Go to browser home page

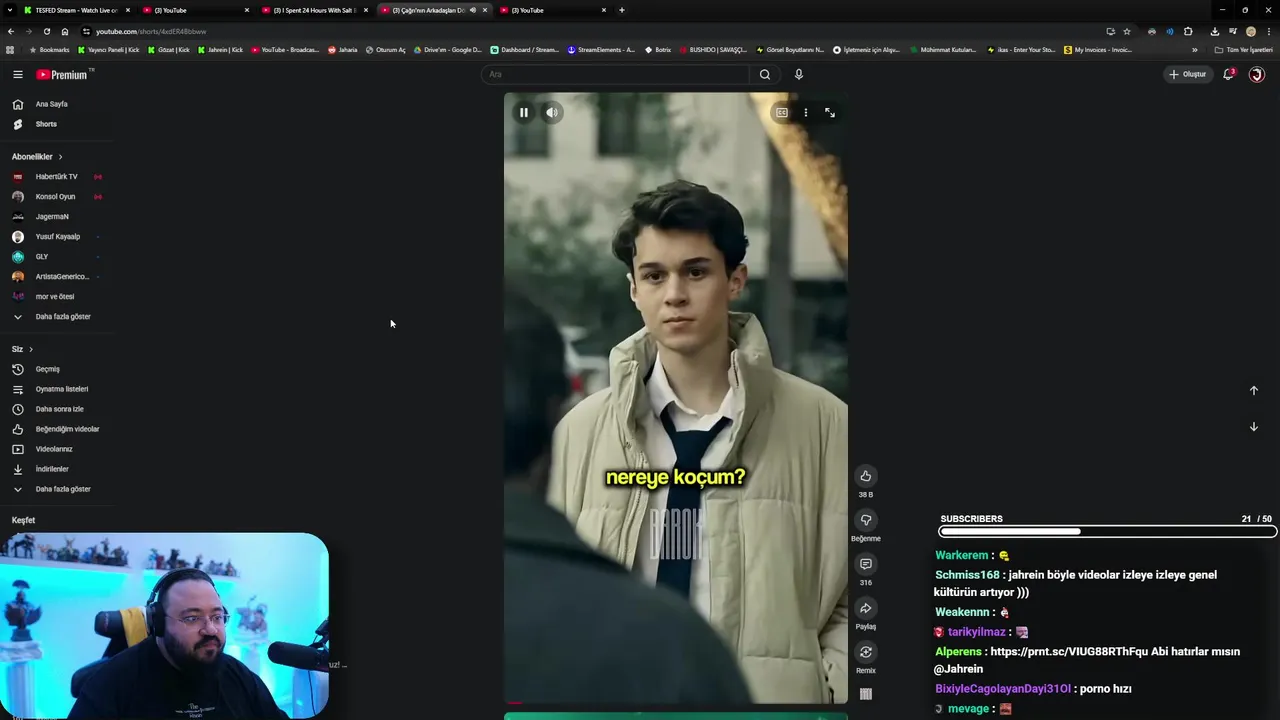tap(65, 31)
